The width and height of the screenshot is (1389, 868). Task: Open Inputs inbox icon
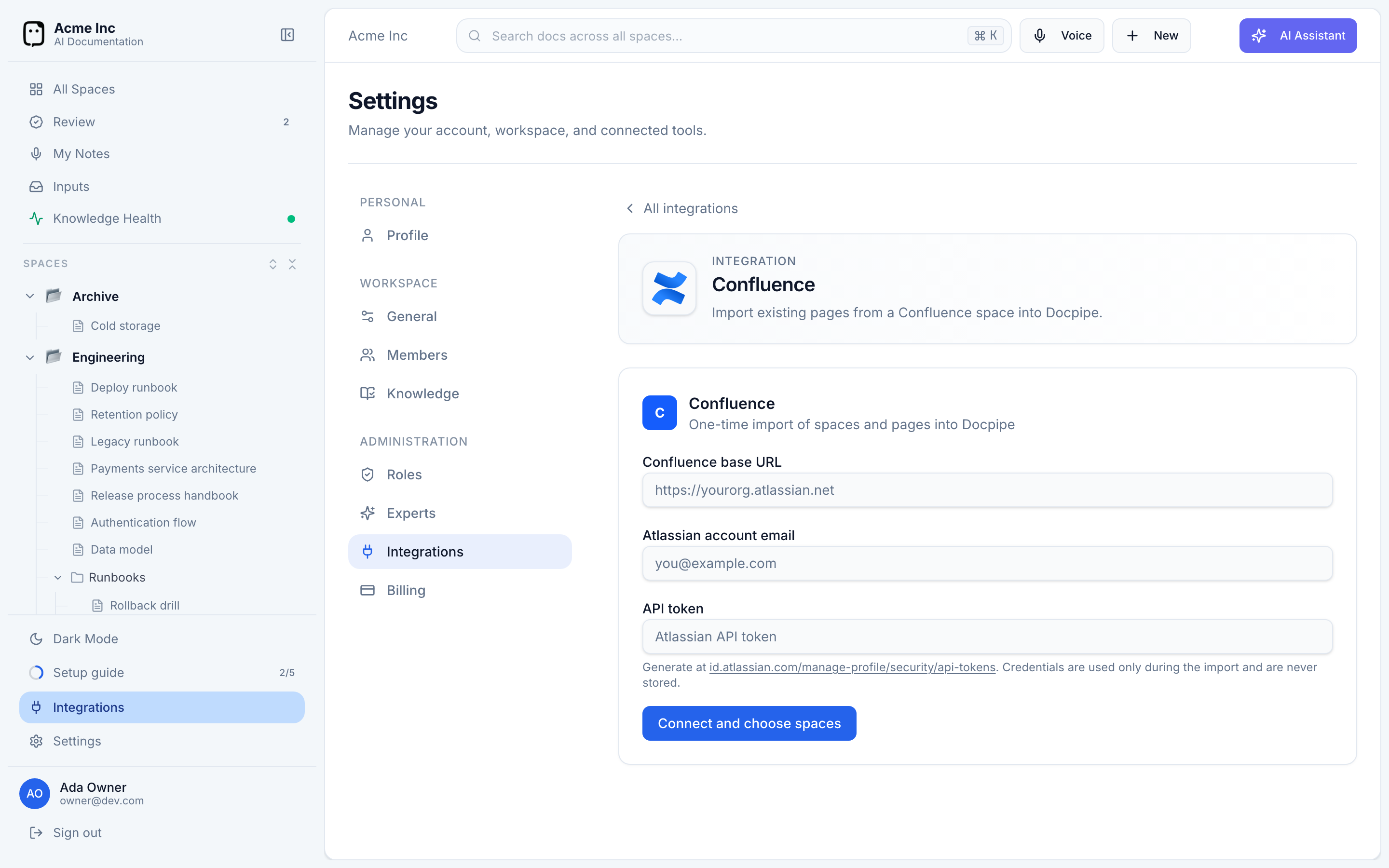click(x=36, y=187)
